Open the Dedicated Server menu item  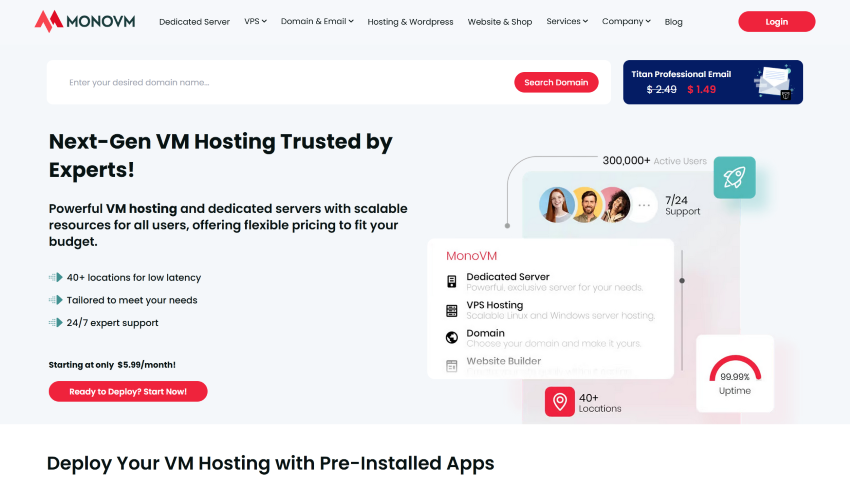click(194, 21)
